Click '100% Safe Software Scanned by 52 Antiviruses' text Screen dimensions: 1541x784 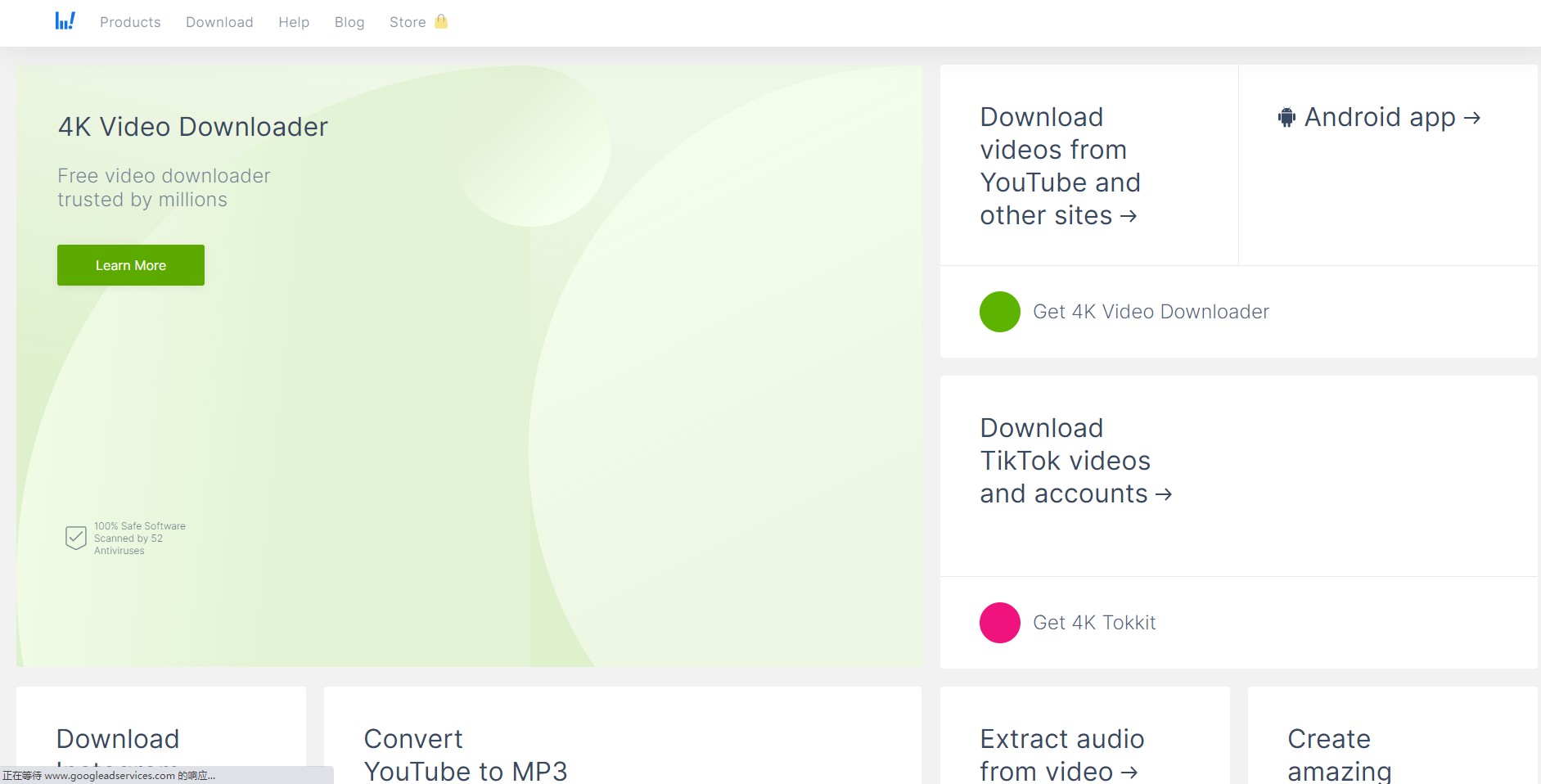[x=140, y=538]
